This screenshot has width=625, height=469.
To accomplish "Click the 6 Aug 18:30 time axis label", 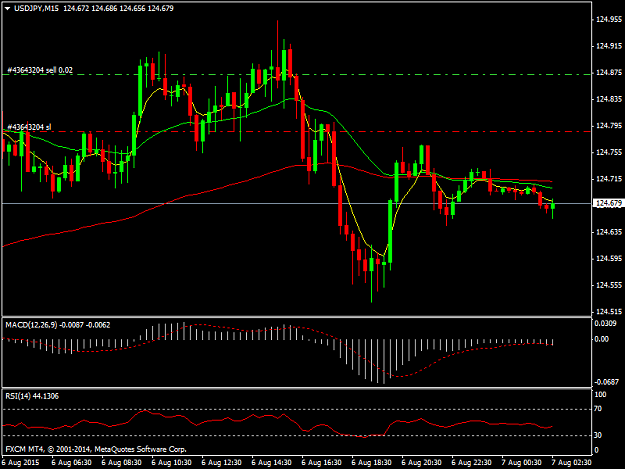I will tap(371, 463).
